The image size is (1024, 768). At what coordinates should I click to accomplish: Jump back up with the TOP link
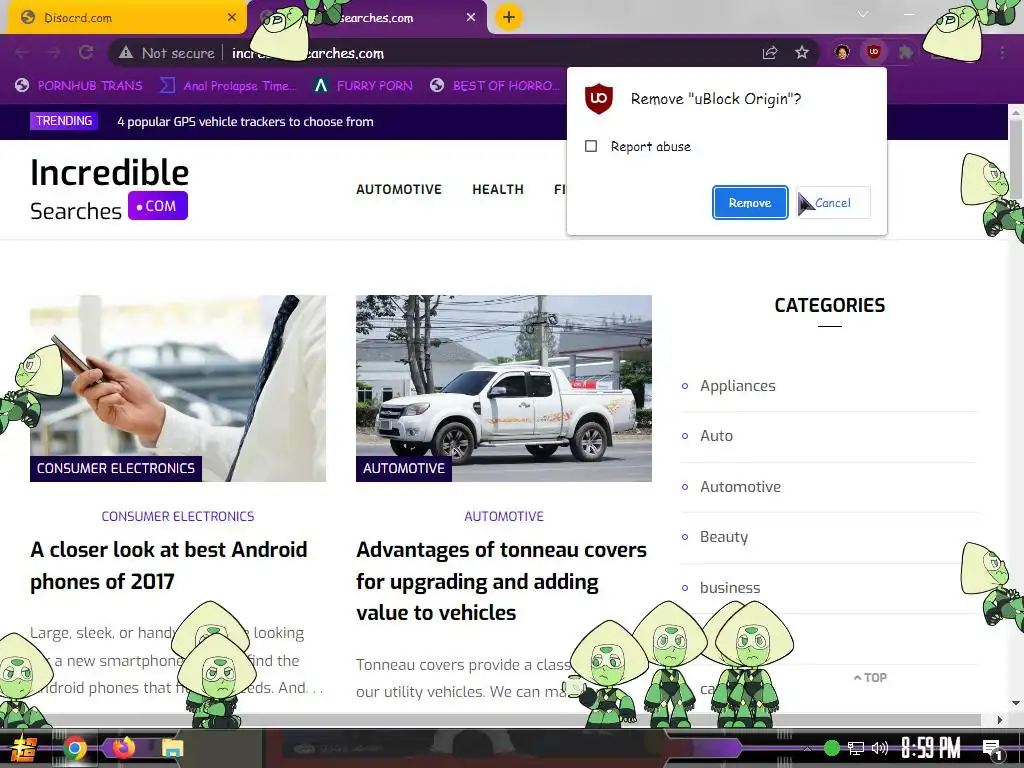871,678
